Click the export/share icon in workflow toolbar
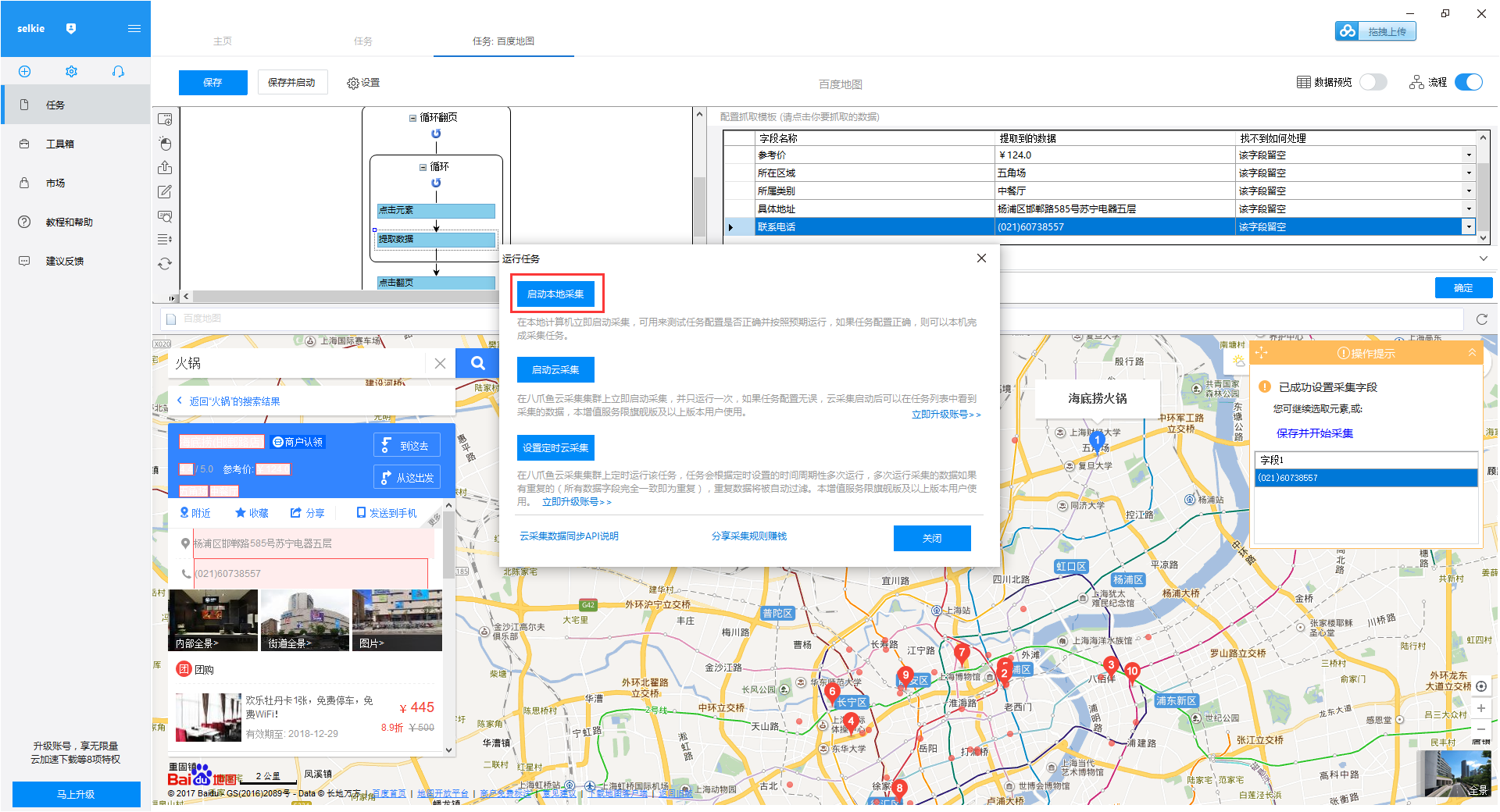This screenshot has height=812, width=1500. [x=165, y=168]
